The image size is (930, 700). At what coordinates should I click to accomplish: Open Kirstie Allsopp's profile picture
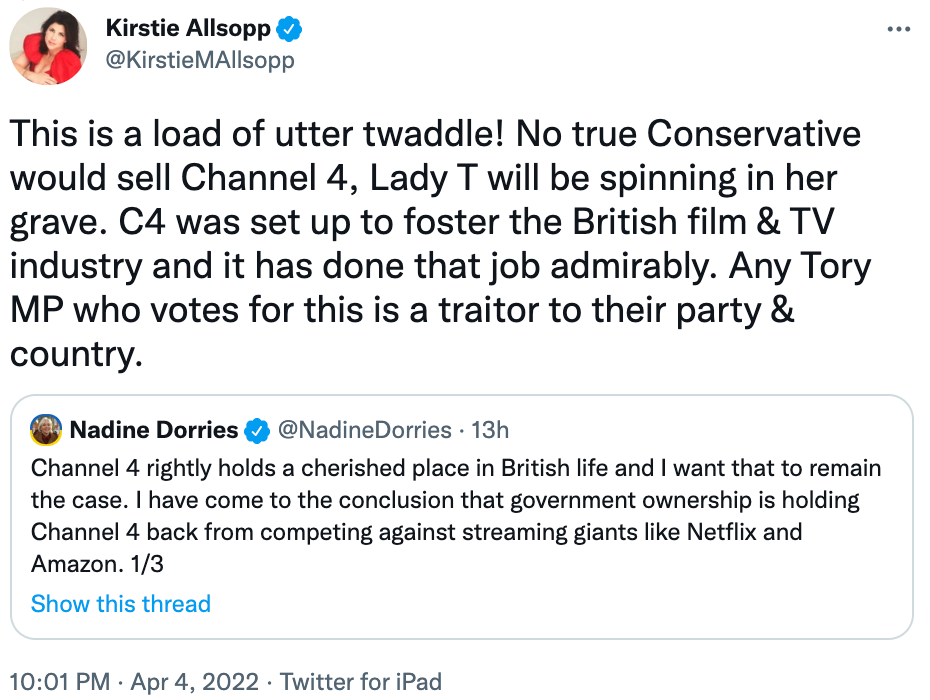[x=48, y=45]
